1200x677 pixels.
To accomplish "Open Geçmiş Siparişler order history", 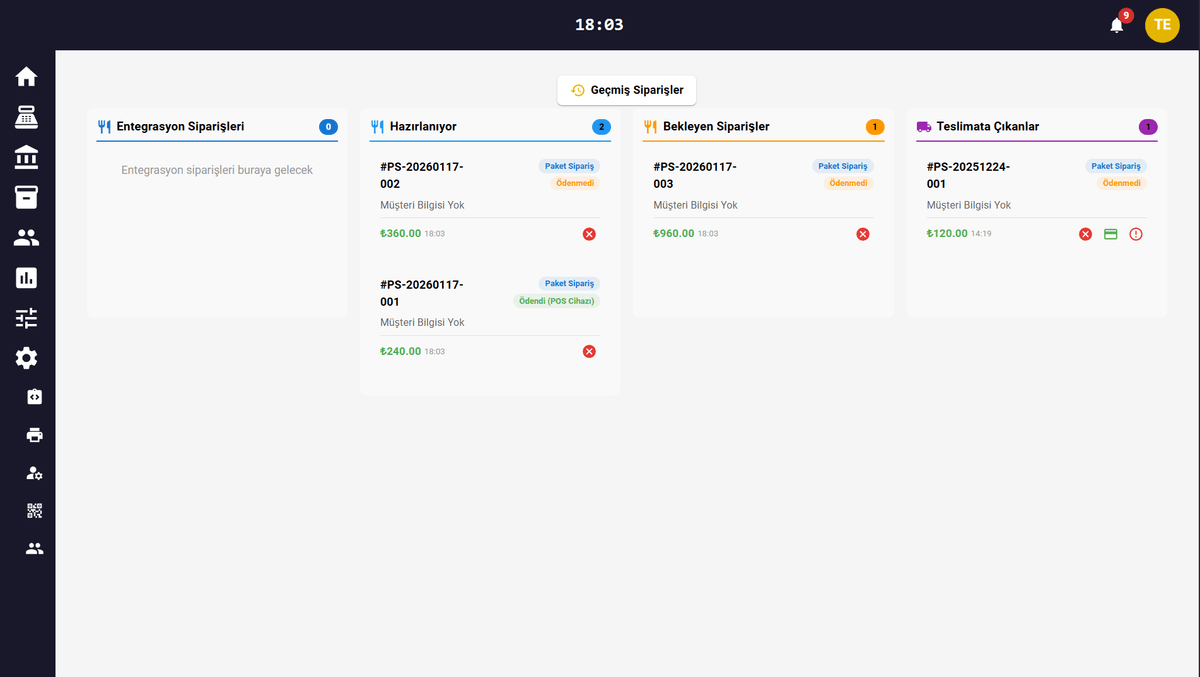I will (x=627, y=90).
